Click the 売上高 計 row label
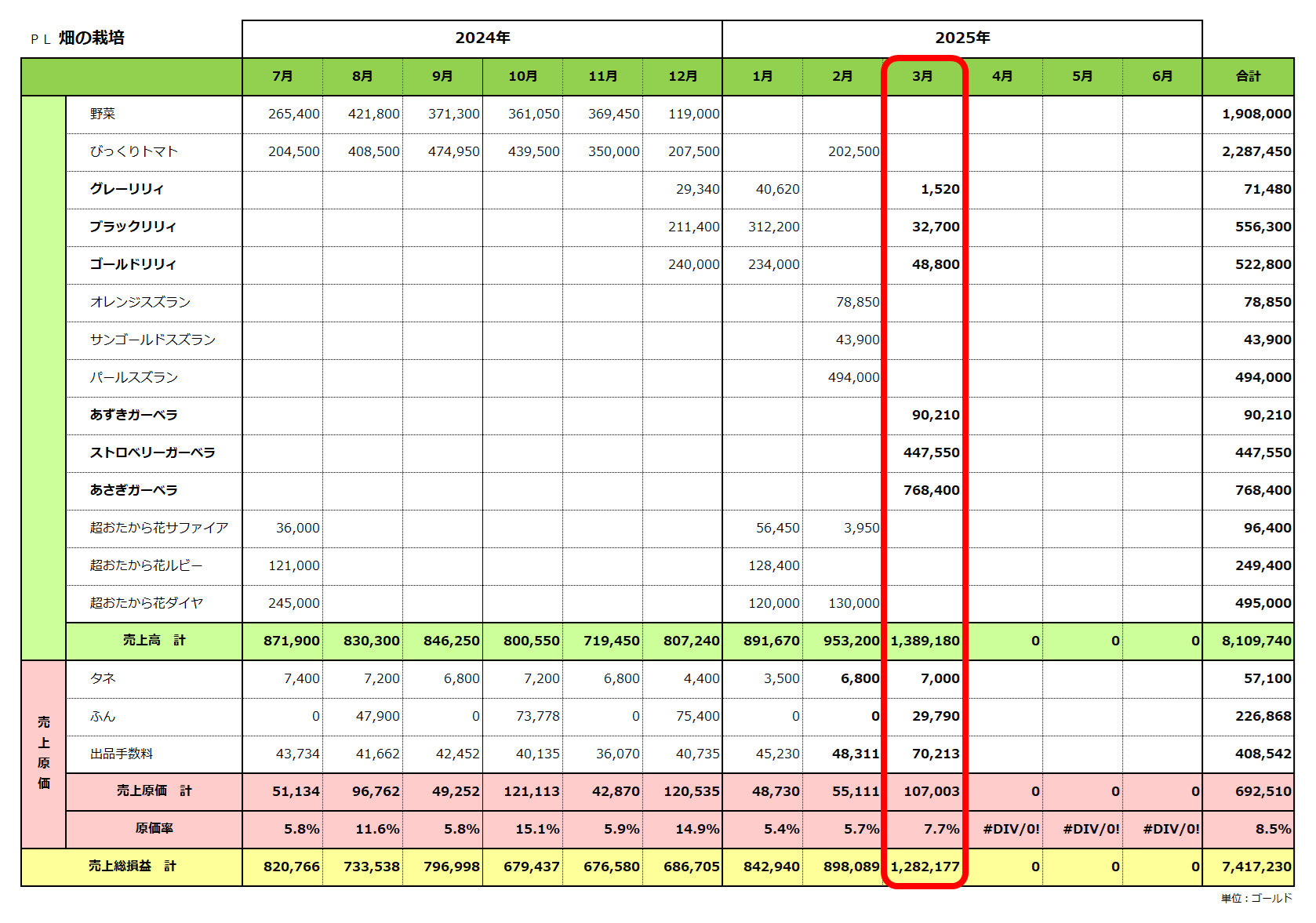The width and height of the screenshot is (1316, 923). pos(154,641)
